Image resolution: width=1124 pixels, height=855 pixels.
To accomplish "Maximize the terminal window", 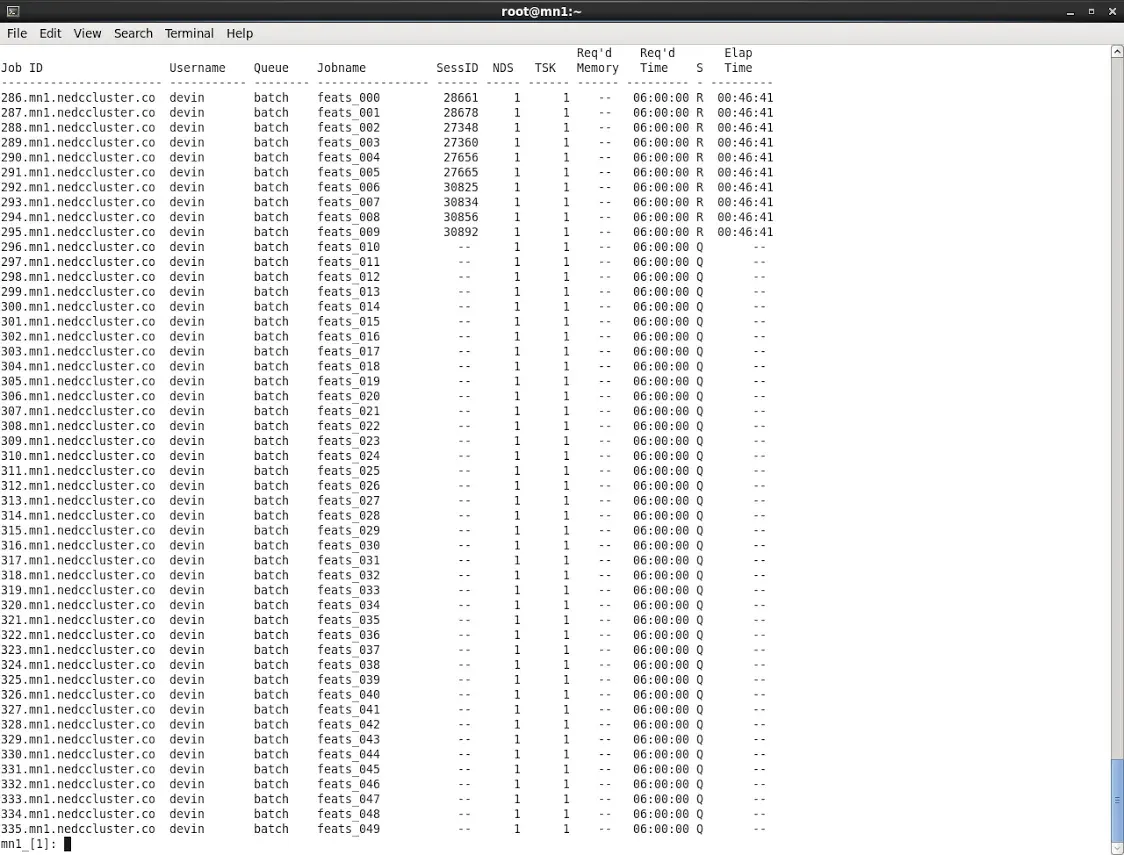I will (x=1091, y=11).
